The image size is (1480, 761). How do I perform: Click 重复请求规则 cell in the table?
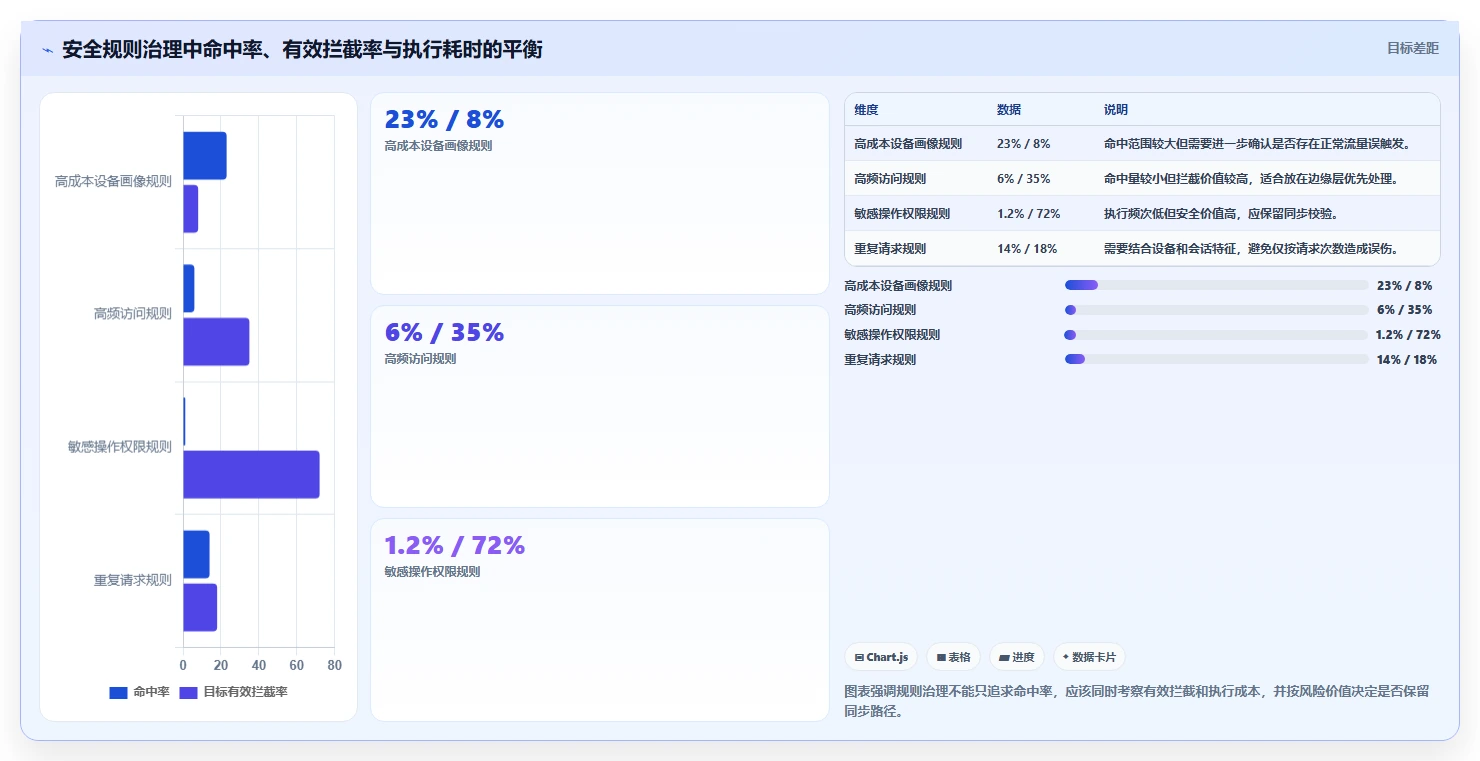coord(890,249)
